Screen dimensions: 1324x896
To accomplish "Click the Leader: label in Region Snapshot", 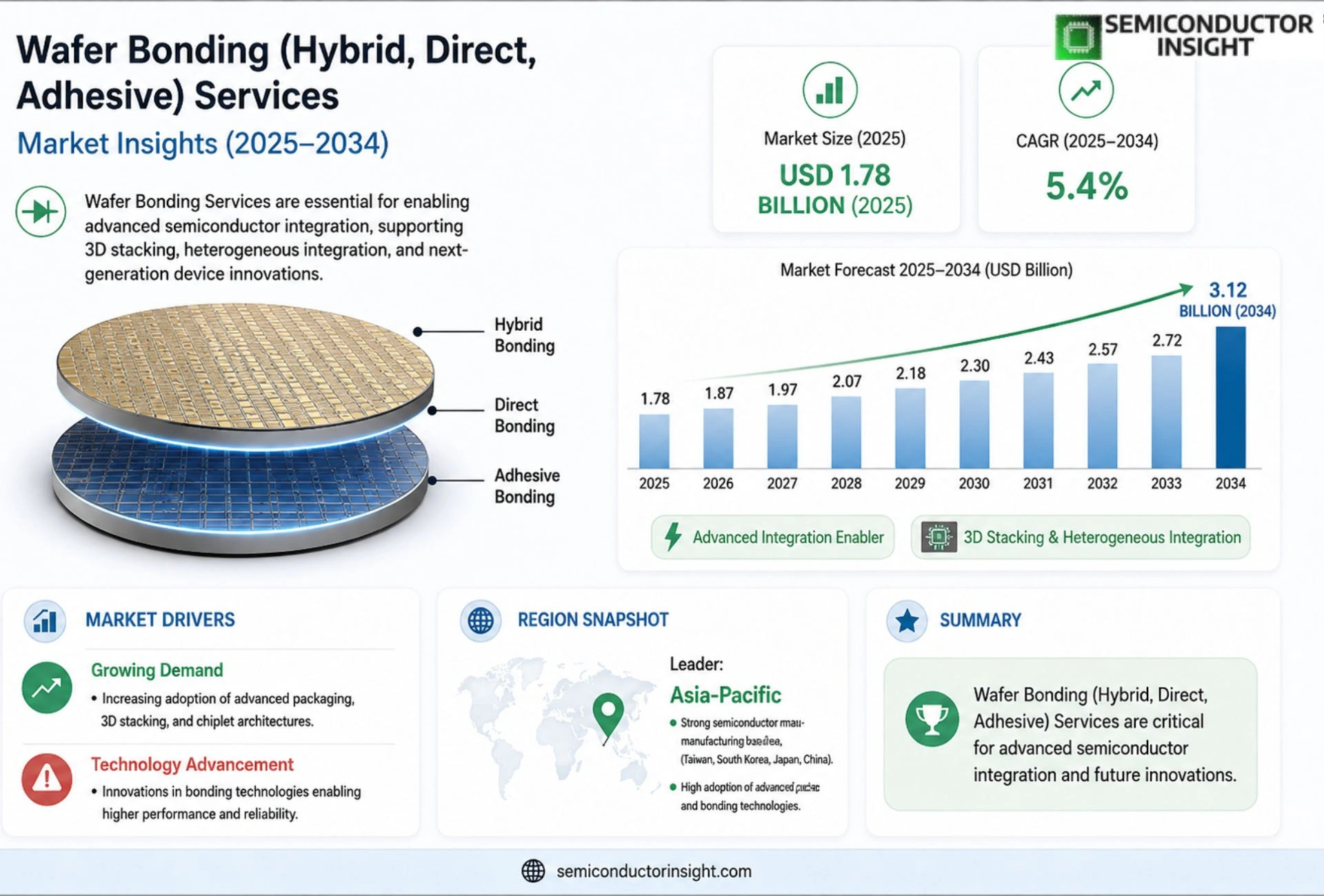I will point(696,664).
